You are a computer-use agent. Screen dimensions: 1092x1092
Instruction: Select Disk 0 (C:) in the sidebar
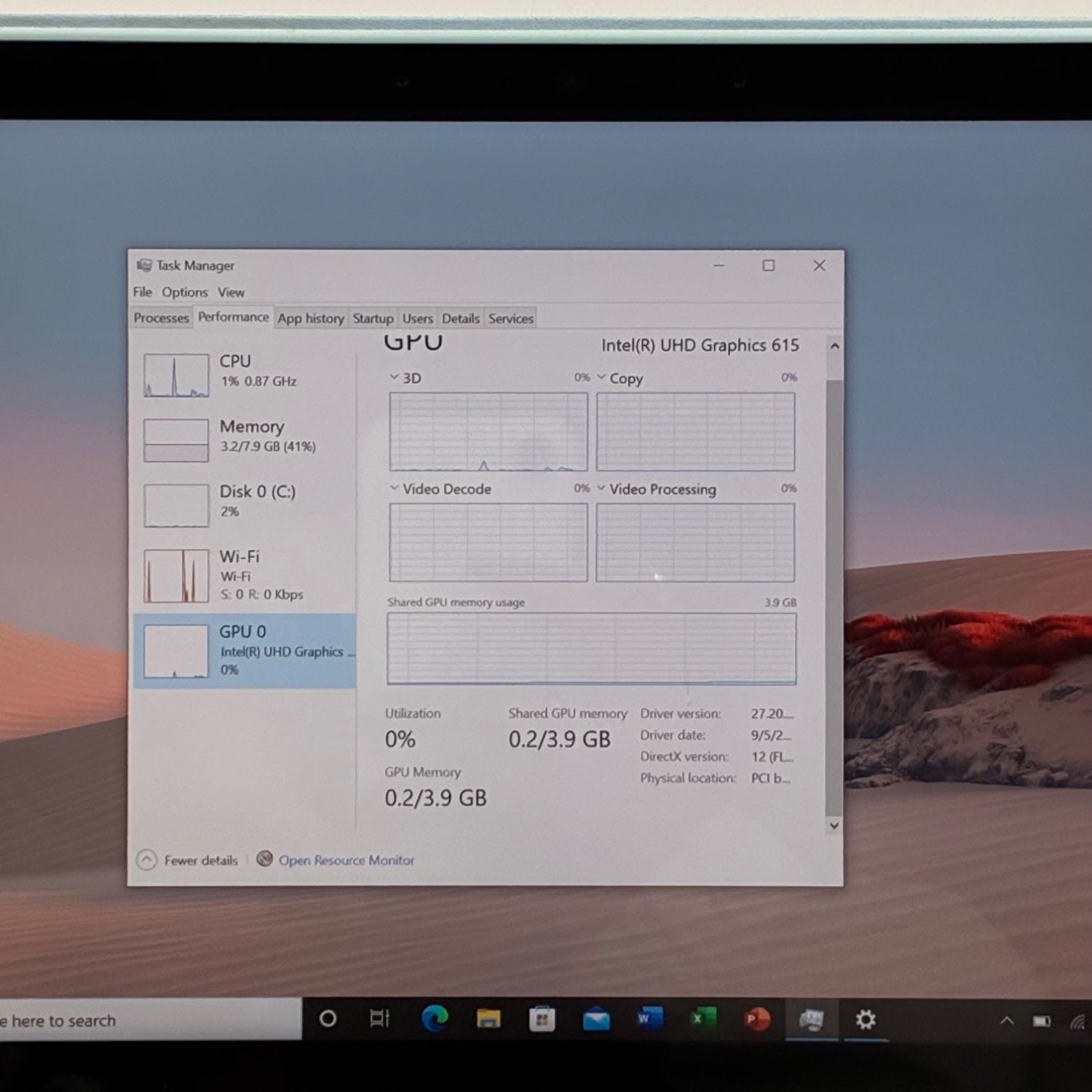pos(245,504)
